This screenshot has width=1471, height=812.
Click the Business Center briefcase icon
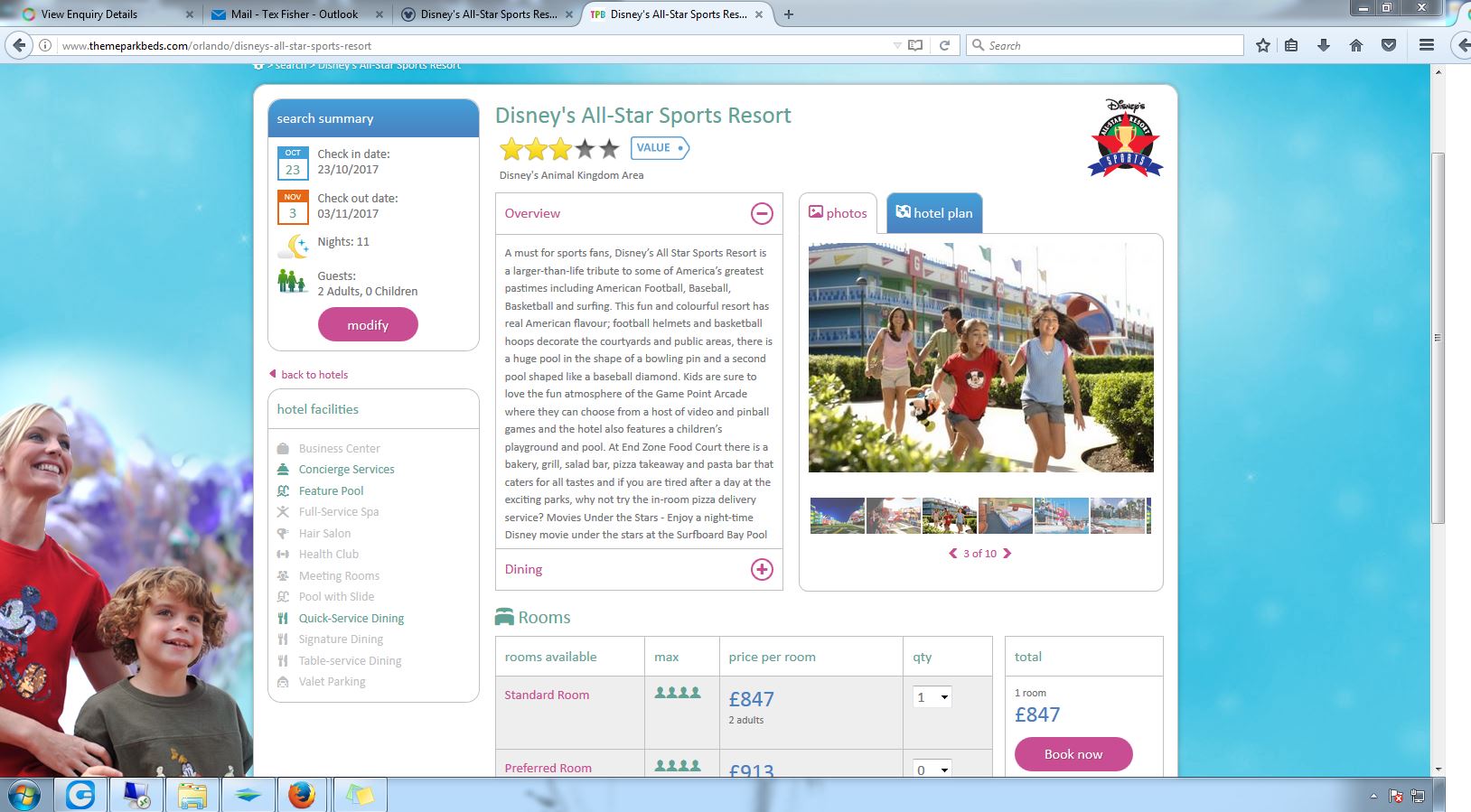283,449
